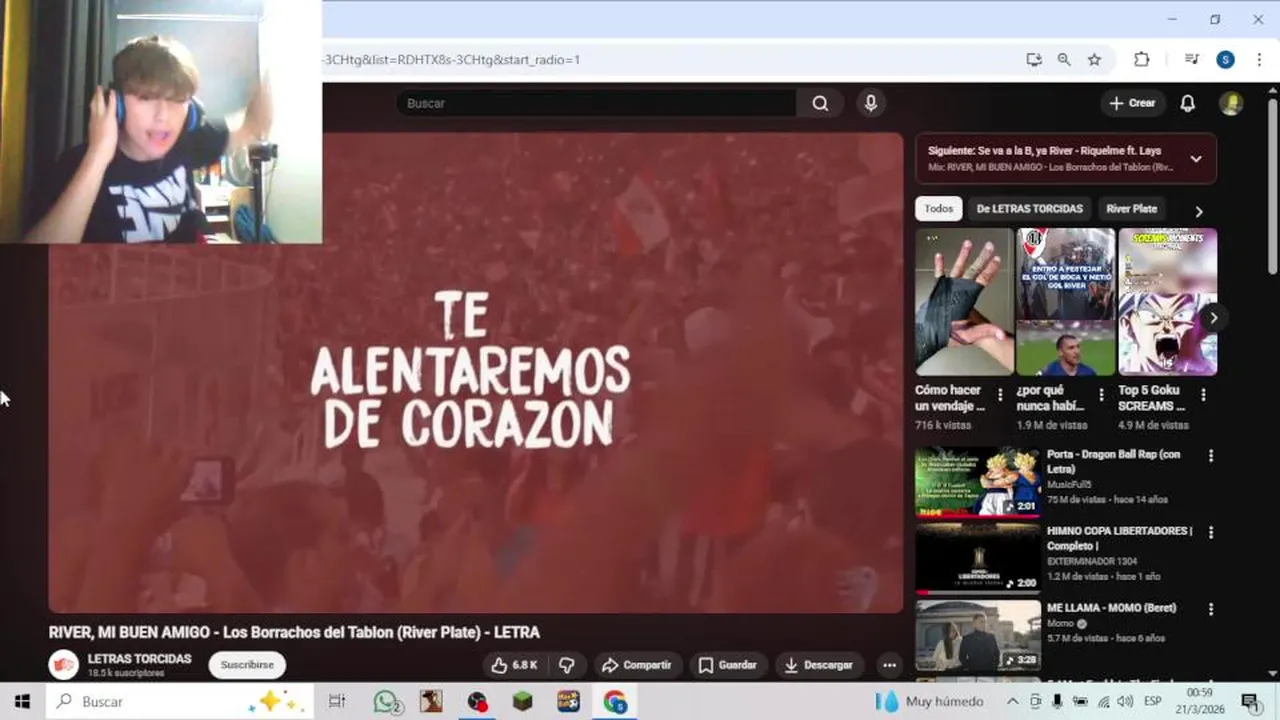Open the volume speaker icon in tray
This screenshot has width=1280, height=720.
(1125, 701)
